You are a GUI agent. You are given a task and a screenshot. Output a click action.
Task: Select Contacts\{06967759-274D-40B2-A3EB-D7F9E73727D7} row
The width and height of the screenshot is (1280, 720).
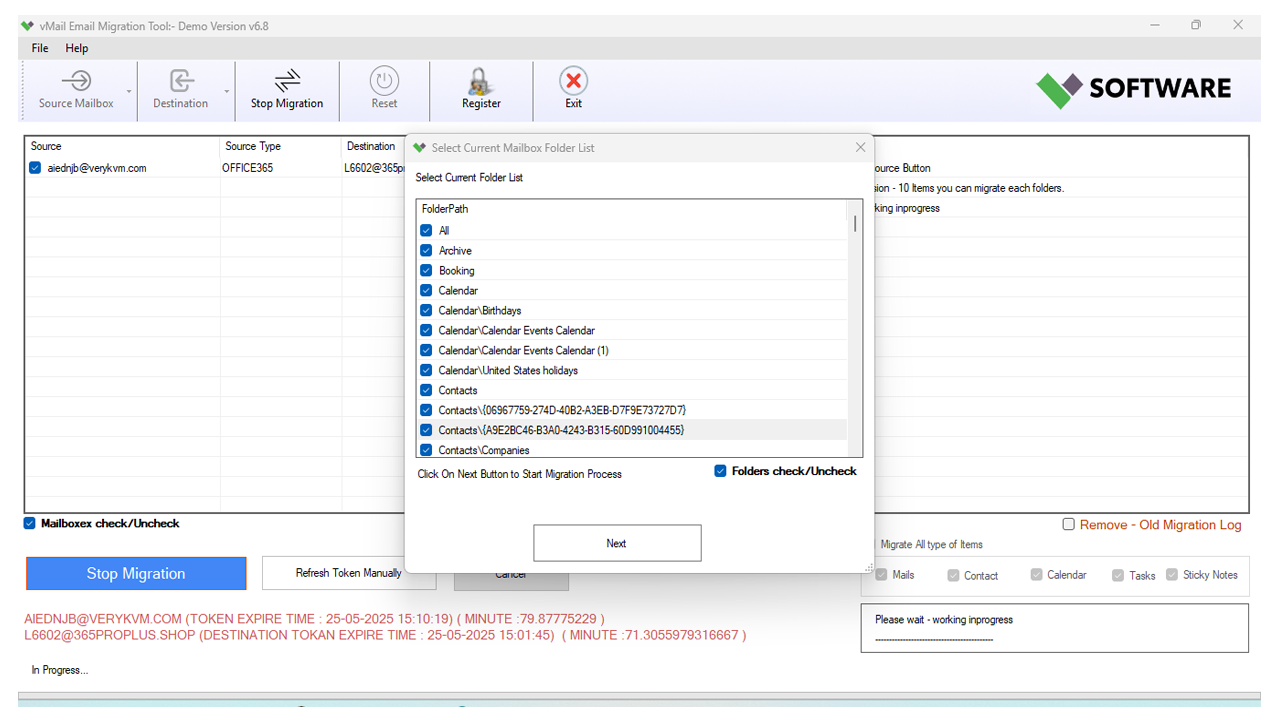point(632,410)
